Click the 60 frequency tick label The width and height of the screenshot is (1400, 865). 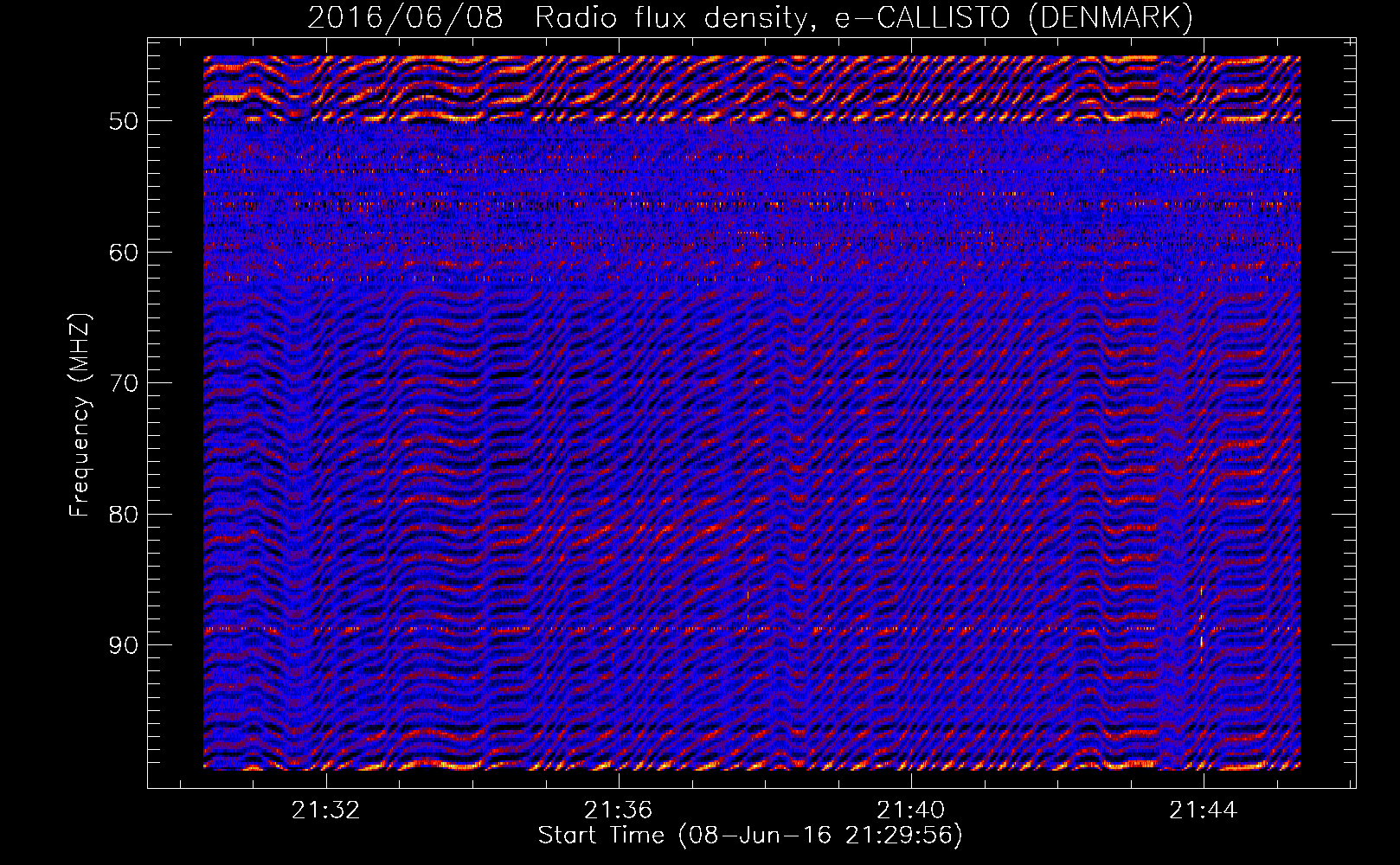coord(123,252)
